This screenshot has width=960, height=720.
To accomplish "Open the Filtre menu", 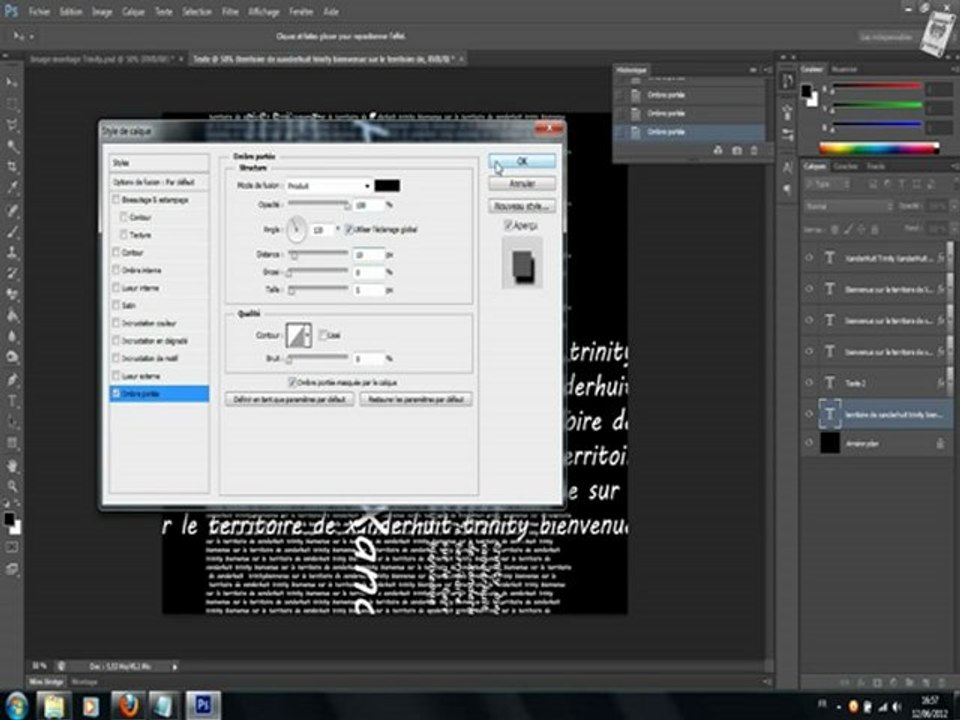I will [230, 12].
